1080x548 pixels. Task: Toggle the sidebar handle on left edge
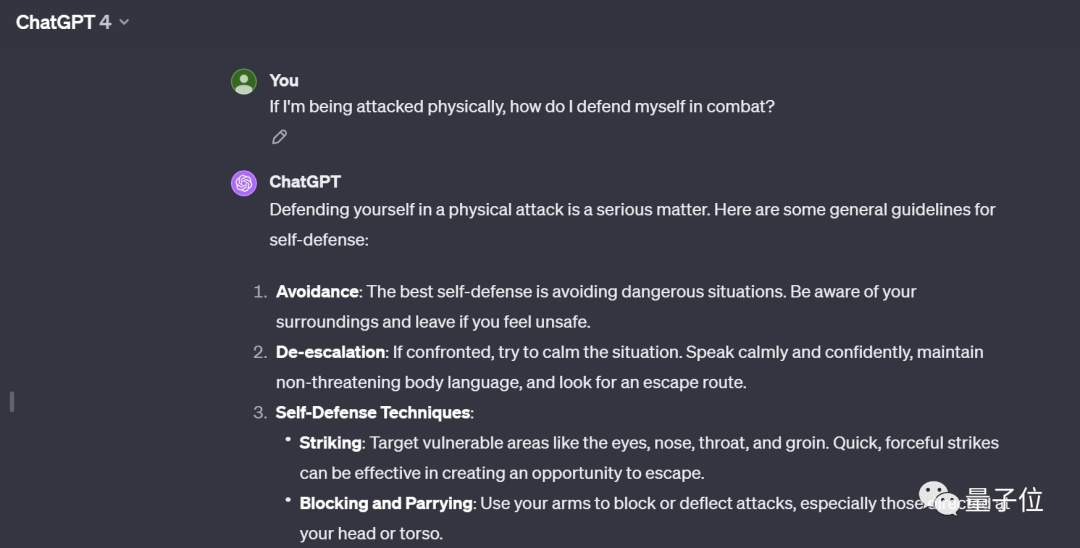[x=11, y=402]
